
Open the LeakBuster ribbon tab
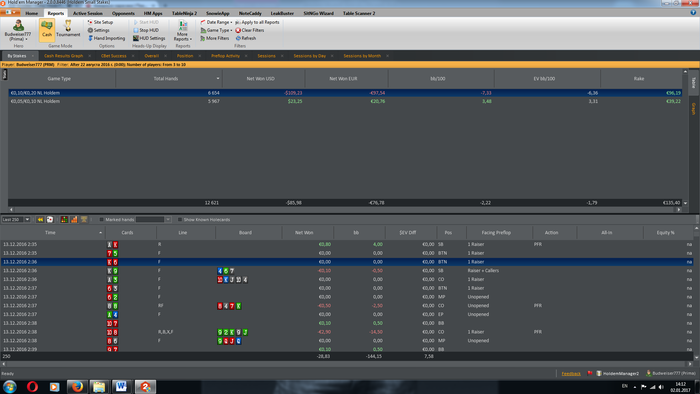(x=282, y=13)
